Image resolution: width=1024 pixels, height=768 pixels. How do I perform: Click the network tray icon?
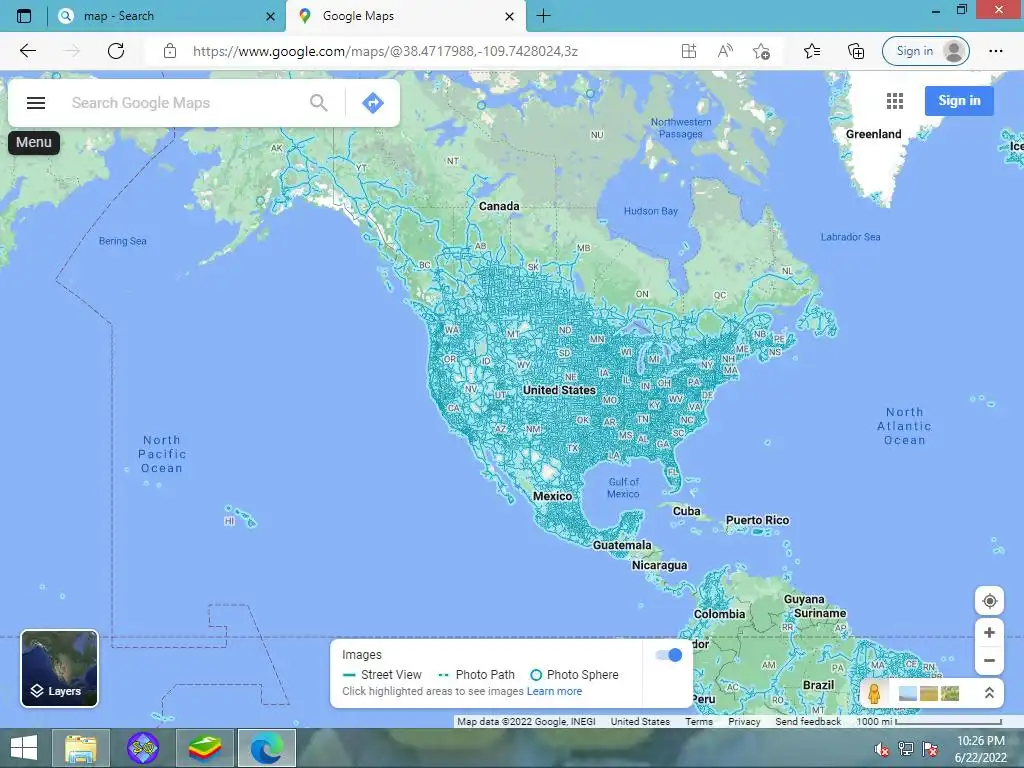[x=906, y=749]
